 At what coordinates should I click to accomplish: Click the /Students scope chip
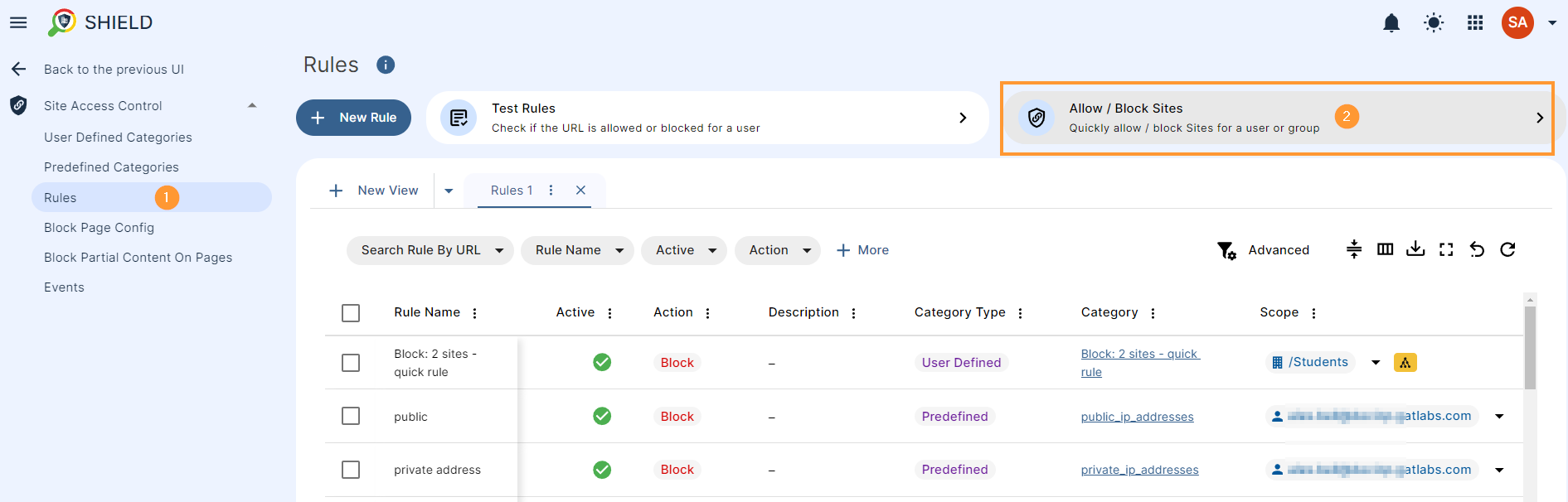[x=1310, y=362]
